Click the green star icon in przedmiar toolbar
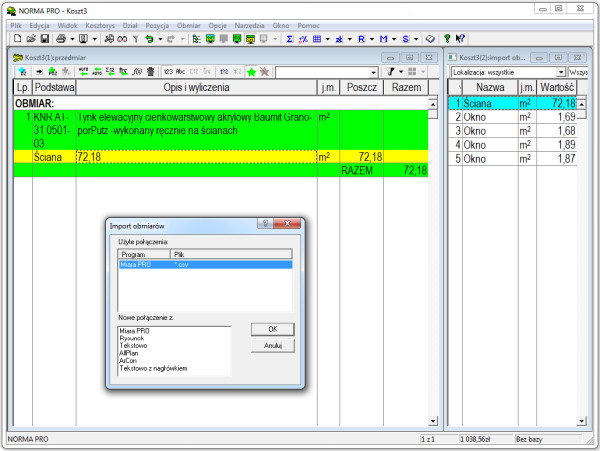Viewport: 600px width, 451px height. [251, 72]
